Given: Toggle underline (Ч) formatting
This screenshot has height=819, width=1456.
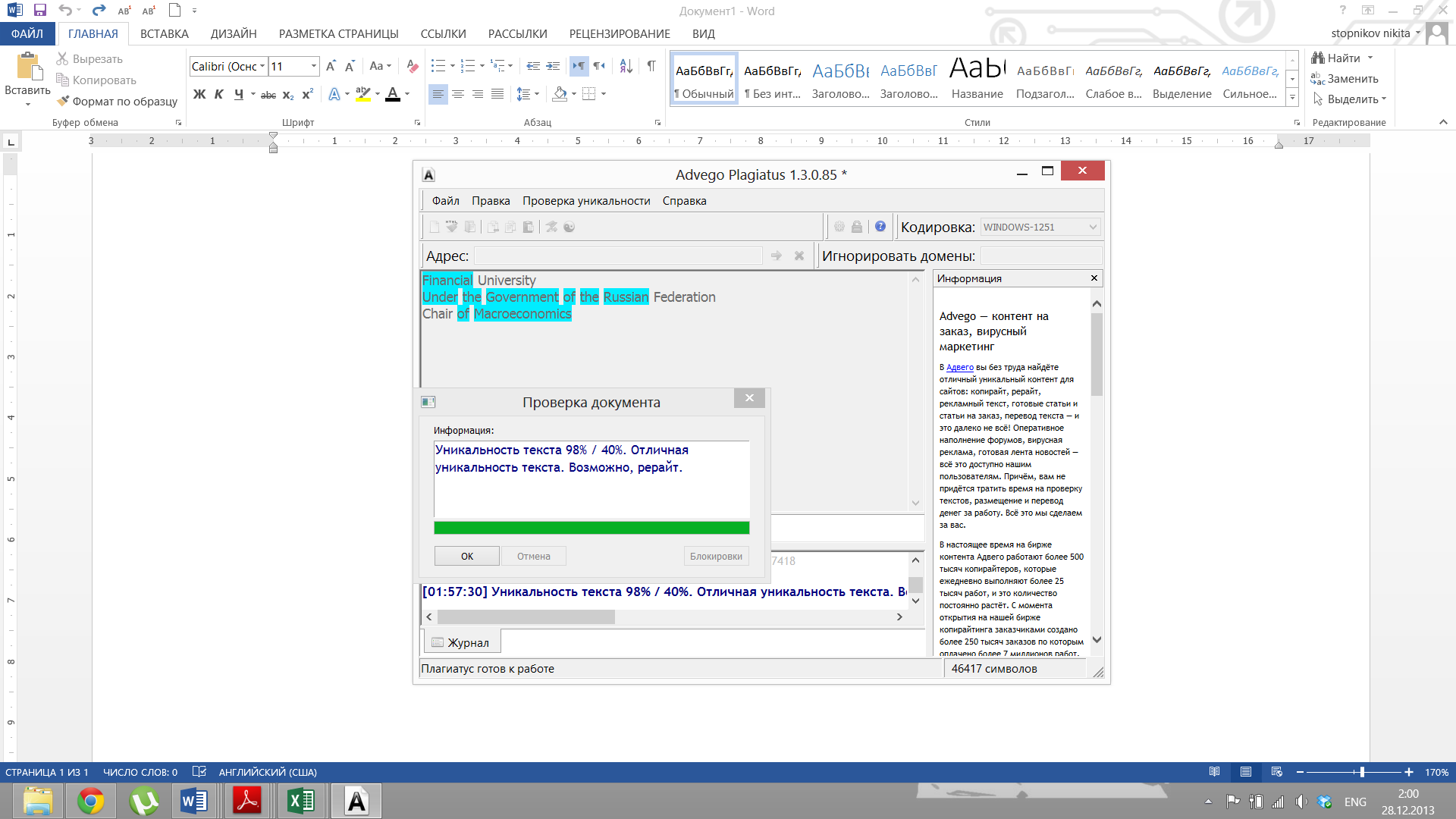Looking at the screenshot, I should [238, 94].
